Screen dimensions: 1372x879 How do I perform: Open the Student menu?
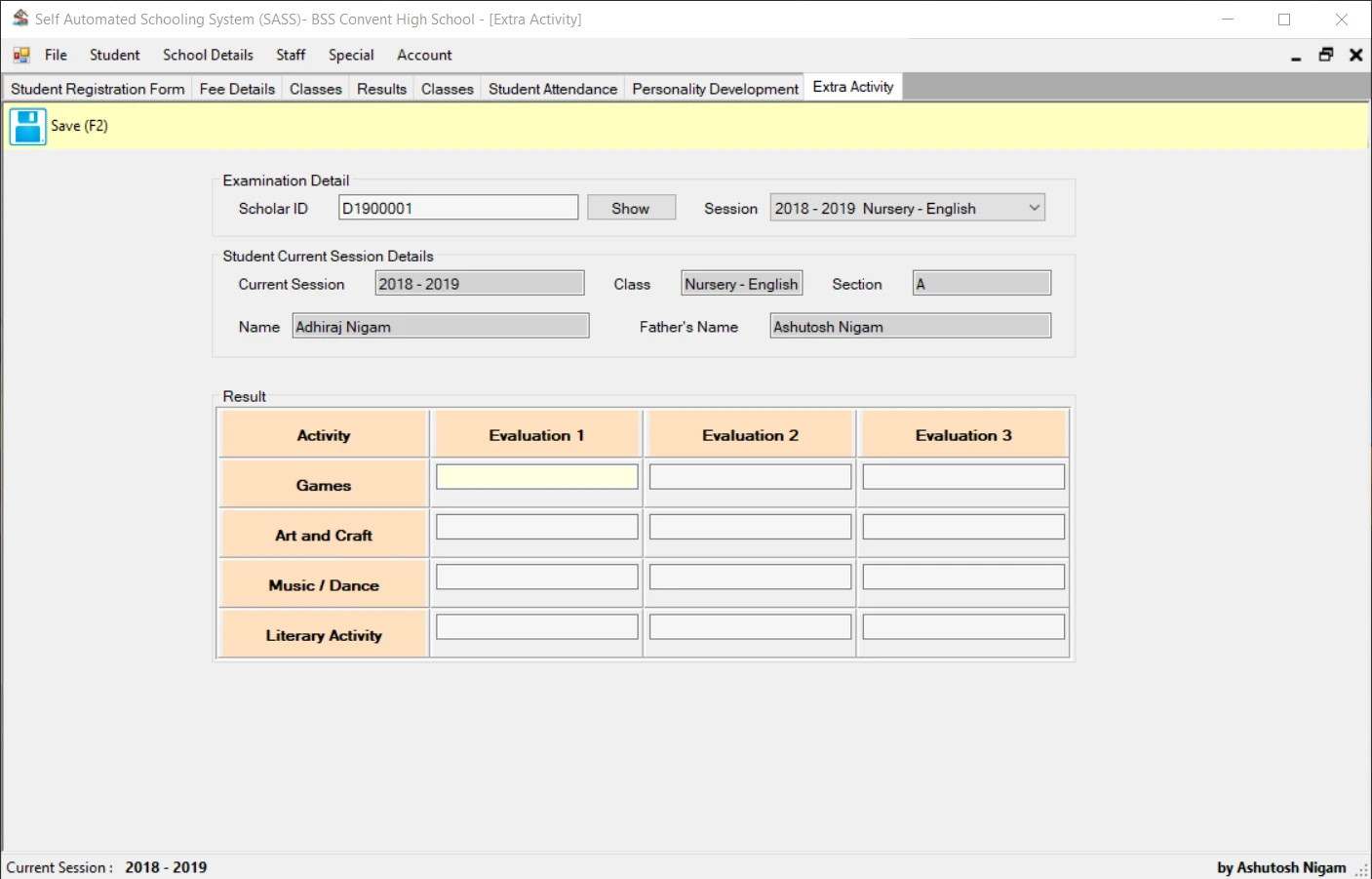point(114,55)
